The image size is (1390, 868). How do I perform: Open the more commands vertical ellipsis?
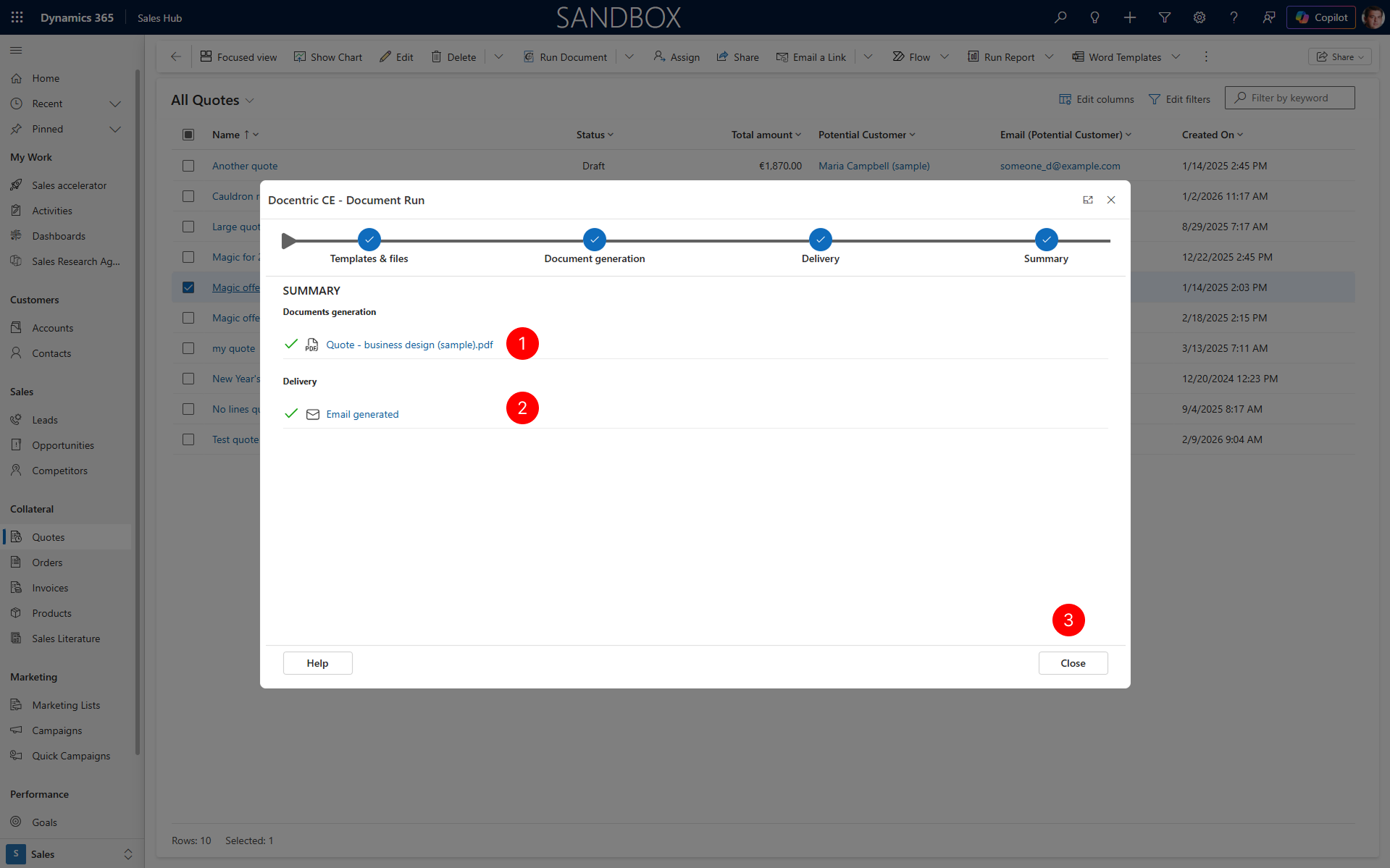pos(1206,56)
